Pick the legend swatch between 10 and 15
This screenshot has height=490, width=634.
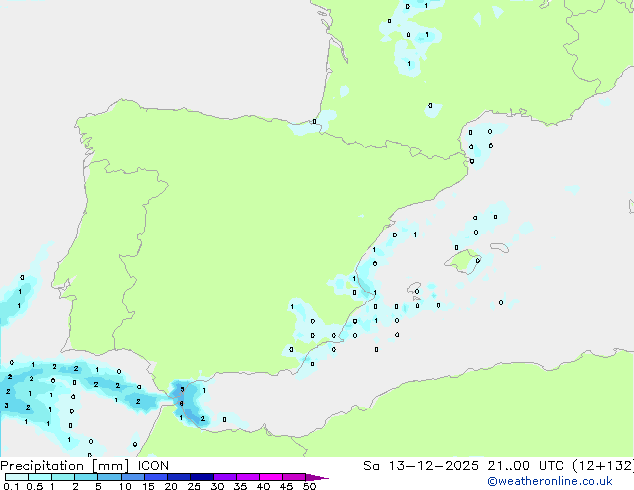(133, 477)
